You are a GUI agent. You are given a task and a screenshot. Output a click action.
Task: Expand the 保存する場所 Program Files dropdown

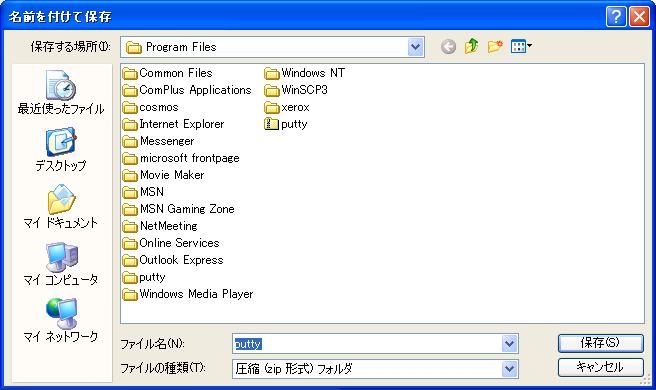(x=415, y=47)
